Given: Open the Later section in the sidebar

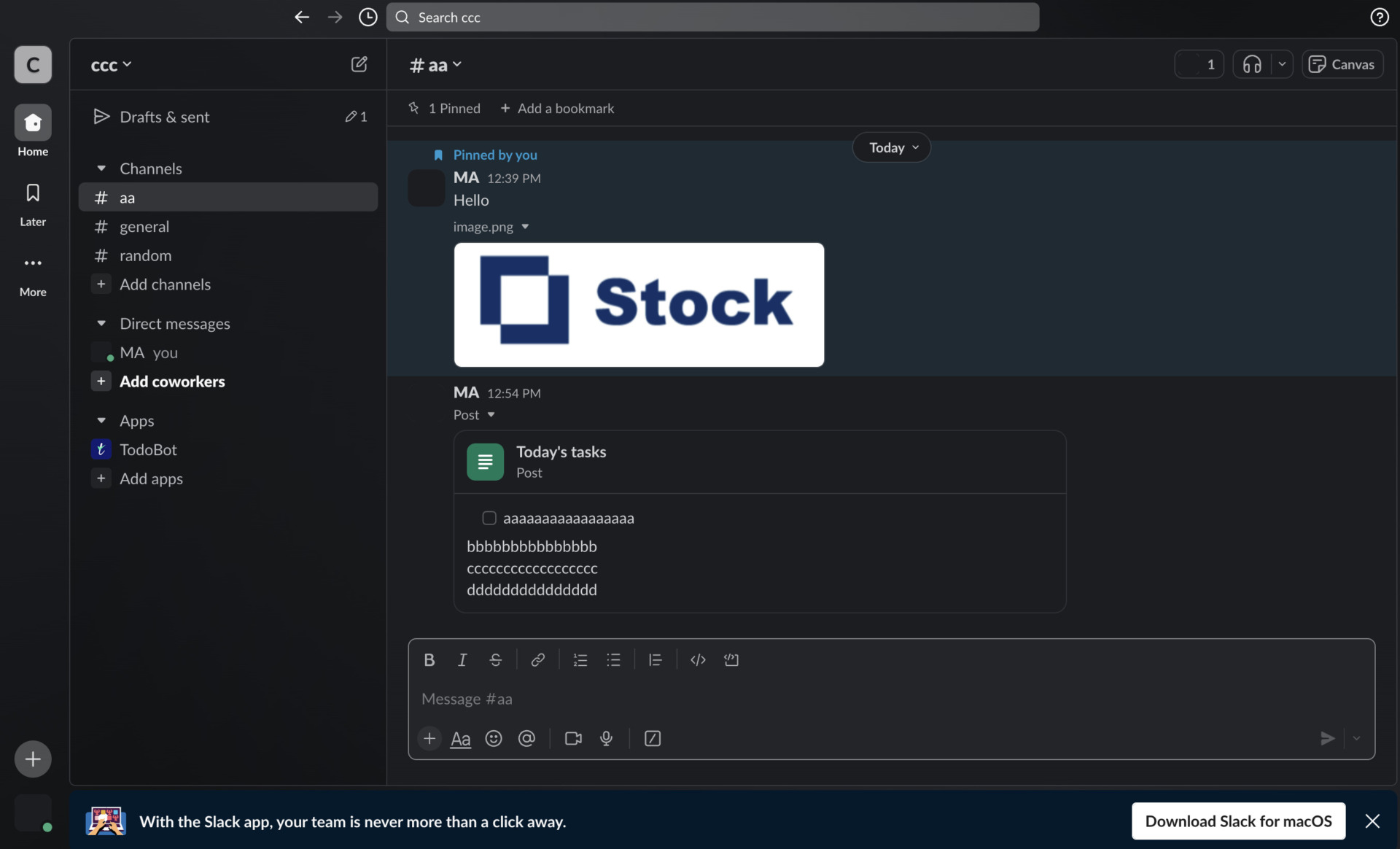Looking at the screenshot, I should coord(32,203).
